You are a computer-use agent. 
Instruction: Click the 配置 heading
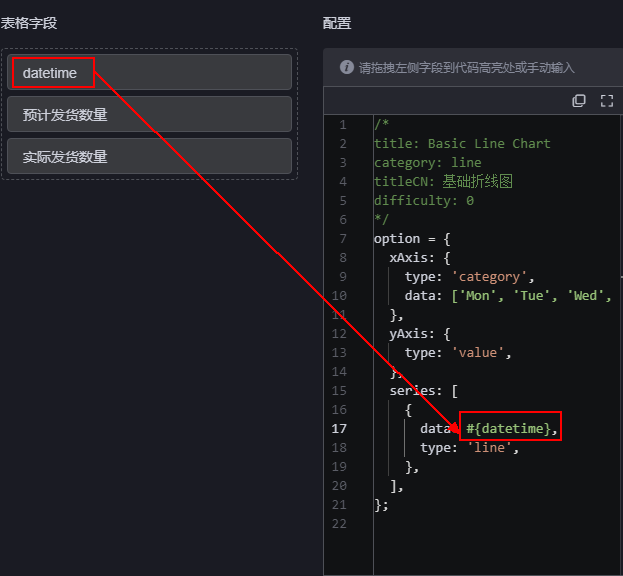tap(337, 23)
